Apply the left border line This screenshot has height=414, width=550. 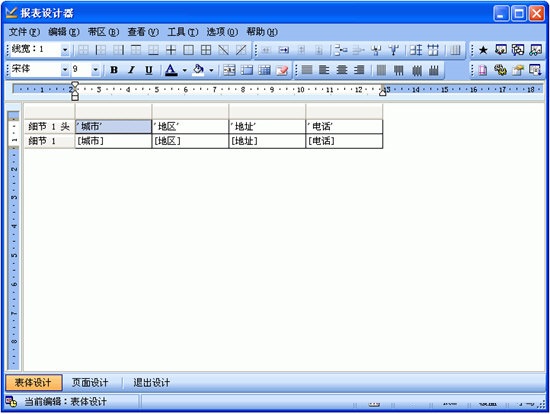pyautogui.click(x=101, y=50)
